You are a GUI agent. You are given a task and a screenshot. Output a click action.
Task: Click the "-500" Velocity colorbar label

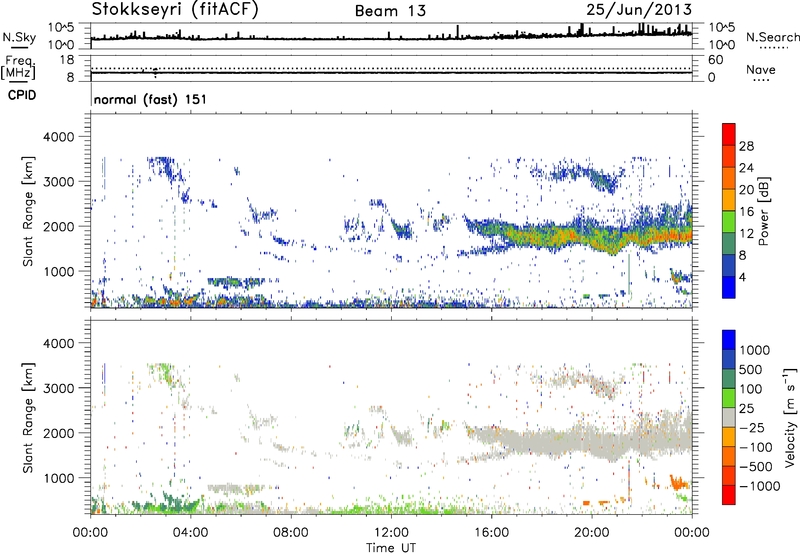tap(756, 466)
